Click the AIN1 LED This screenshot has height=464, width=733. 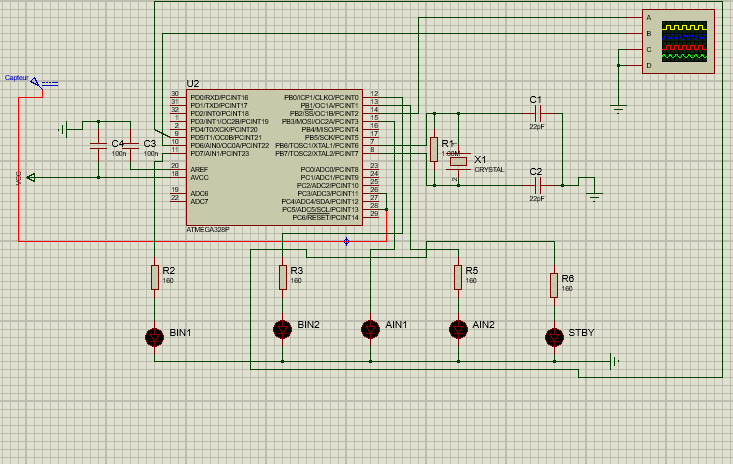[370, 328]
